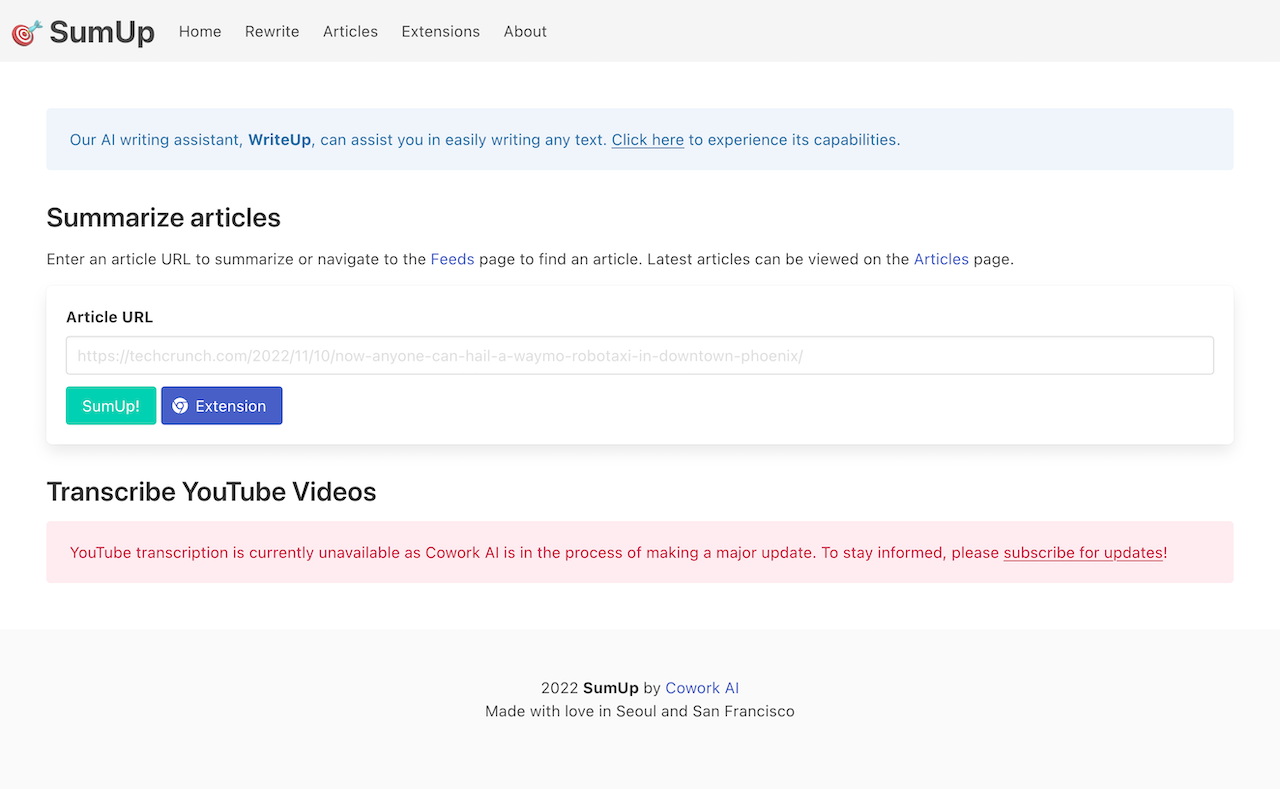Click the 'Article URL' field label

(110, 317)
